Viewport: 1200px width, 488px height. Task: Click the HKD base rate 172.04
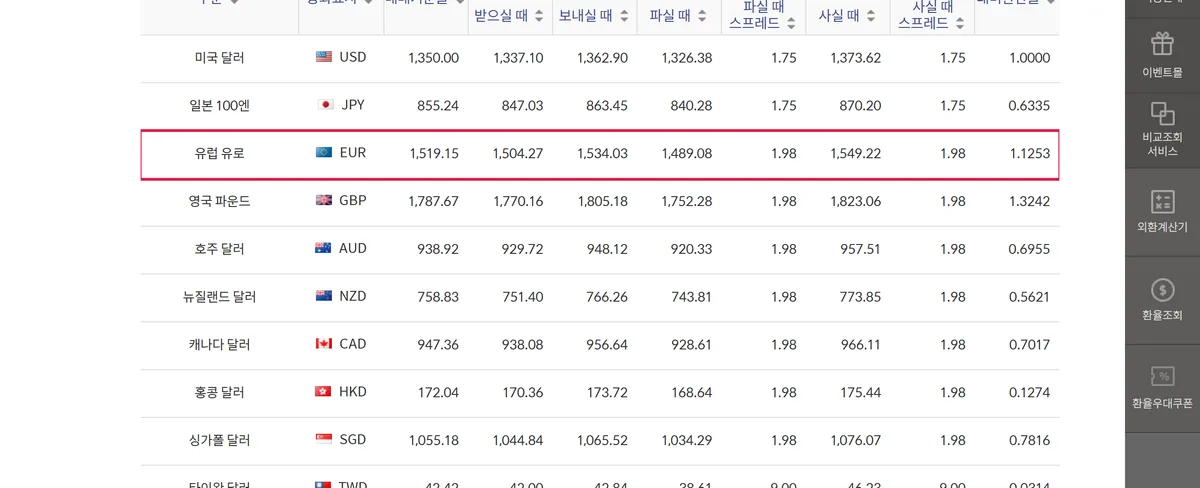pyautogui.click(x=438, y=393)
